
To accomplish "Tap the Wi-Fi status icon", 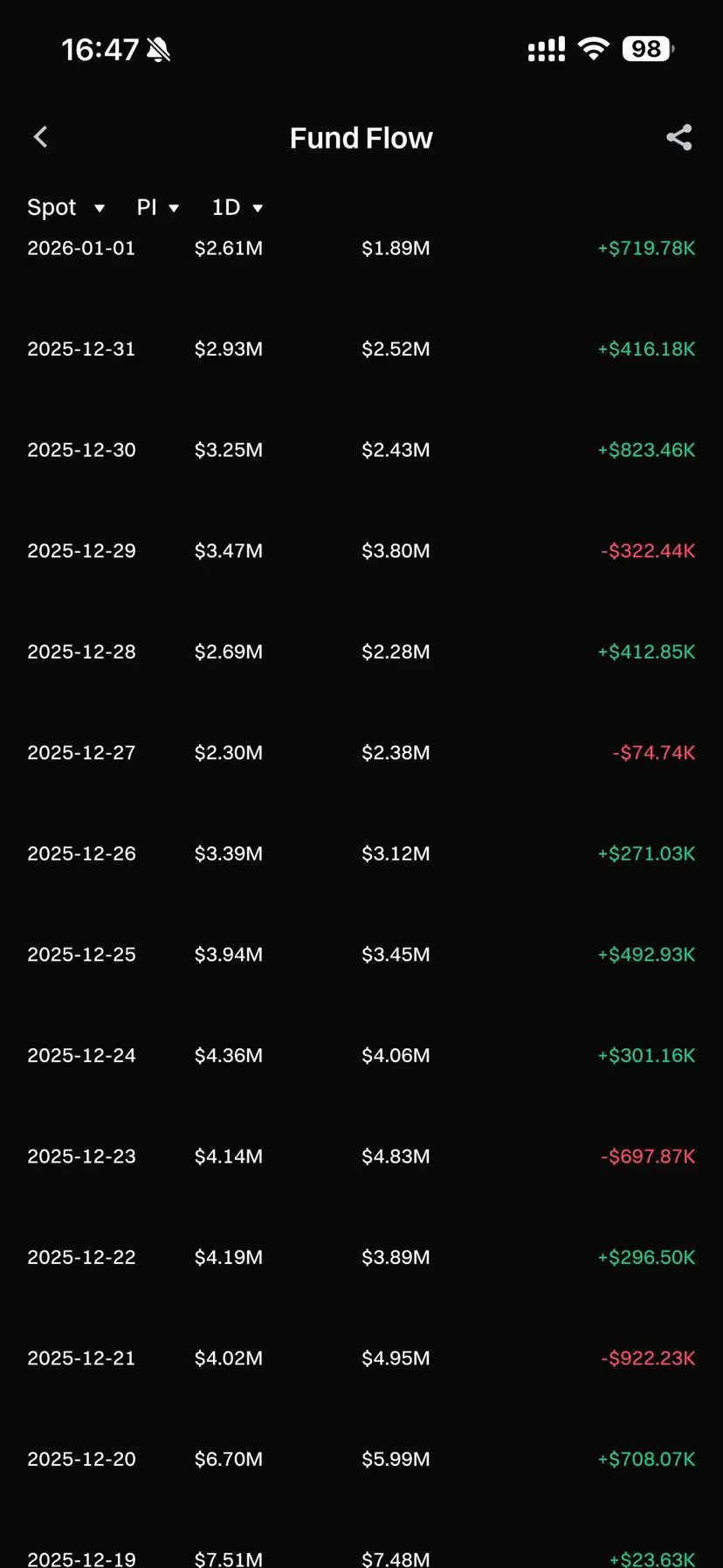I will pos(594,49).
